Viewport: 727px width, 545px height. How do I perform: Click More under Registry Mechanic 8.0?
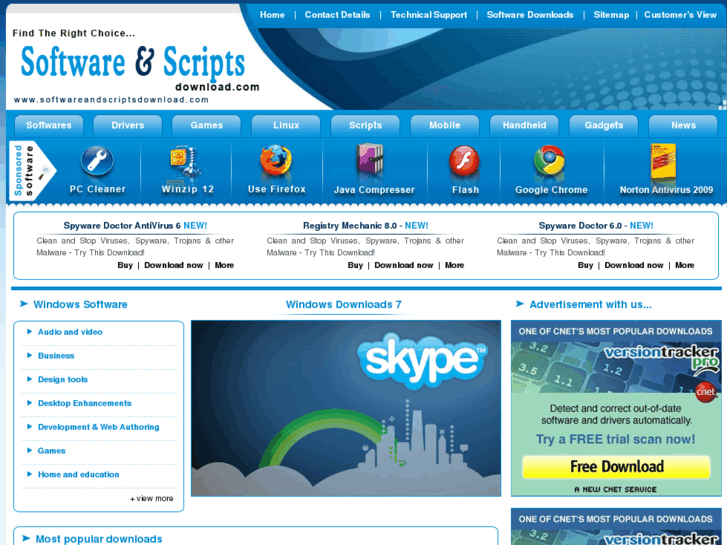[454, 265]
